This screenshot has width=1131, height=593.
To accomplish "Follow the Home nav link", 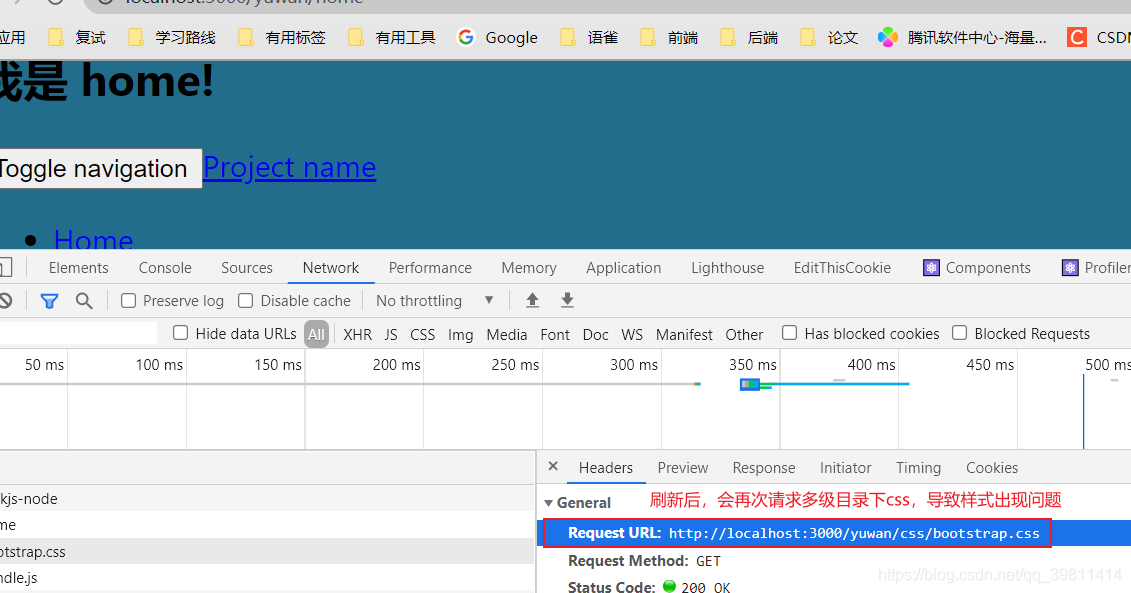I will pos(93,239).
